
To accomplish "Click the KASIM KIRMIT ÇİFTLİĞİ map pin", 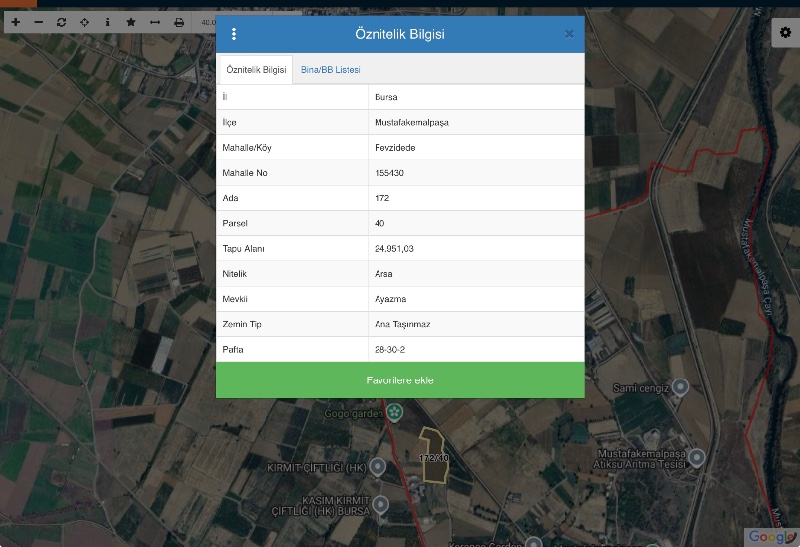I will [x=381, y=505].
